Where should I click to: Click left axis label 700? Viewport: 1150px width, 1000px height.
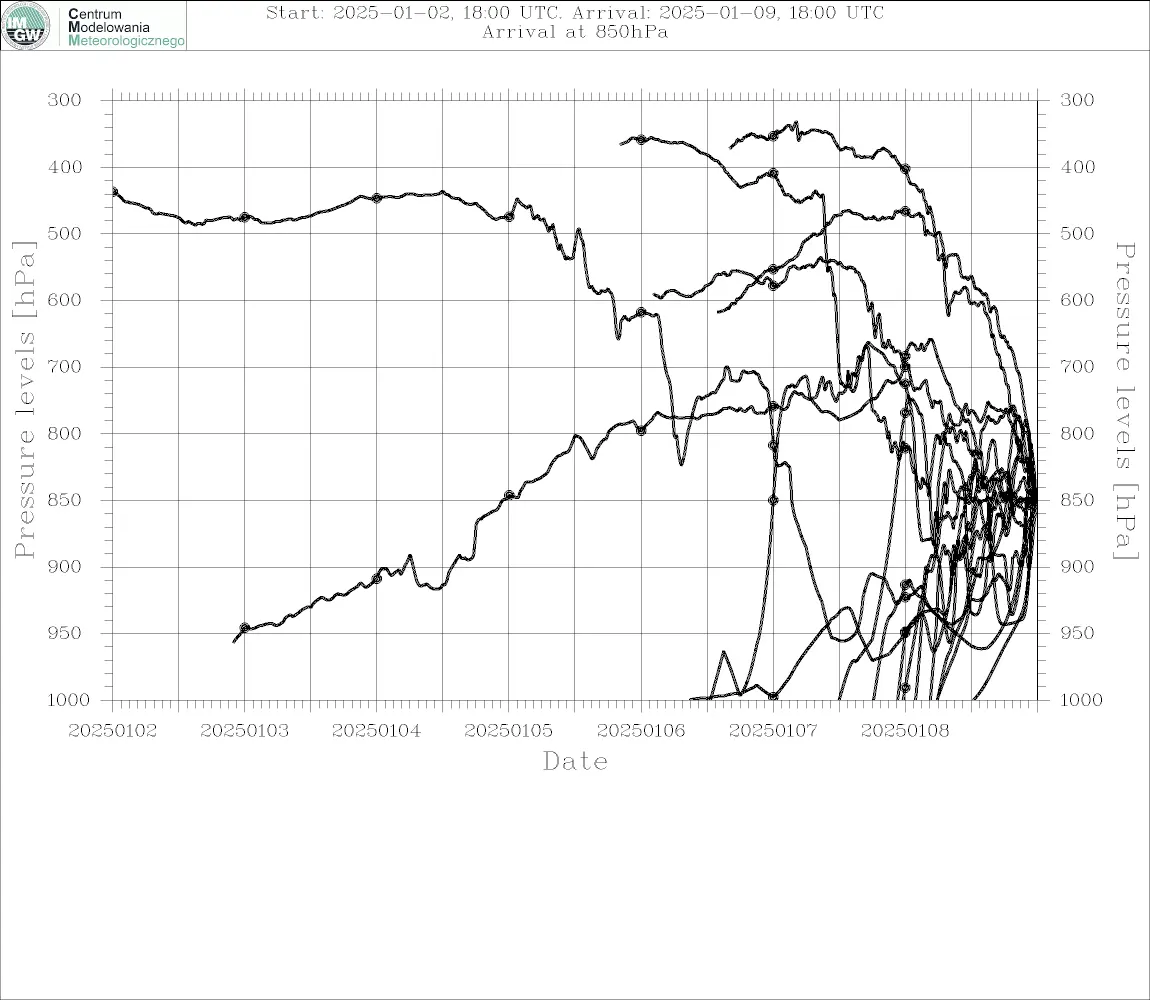(65, 366)
